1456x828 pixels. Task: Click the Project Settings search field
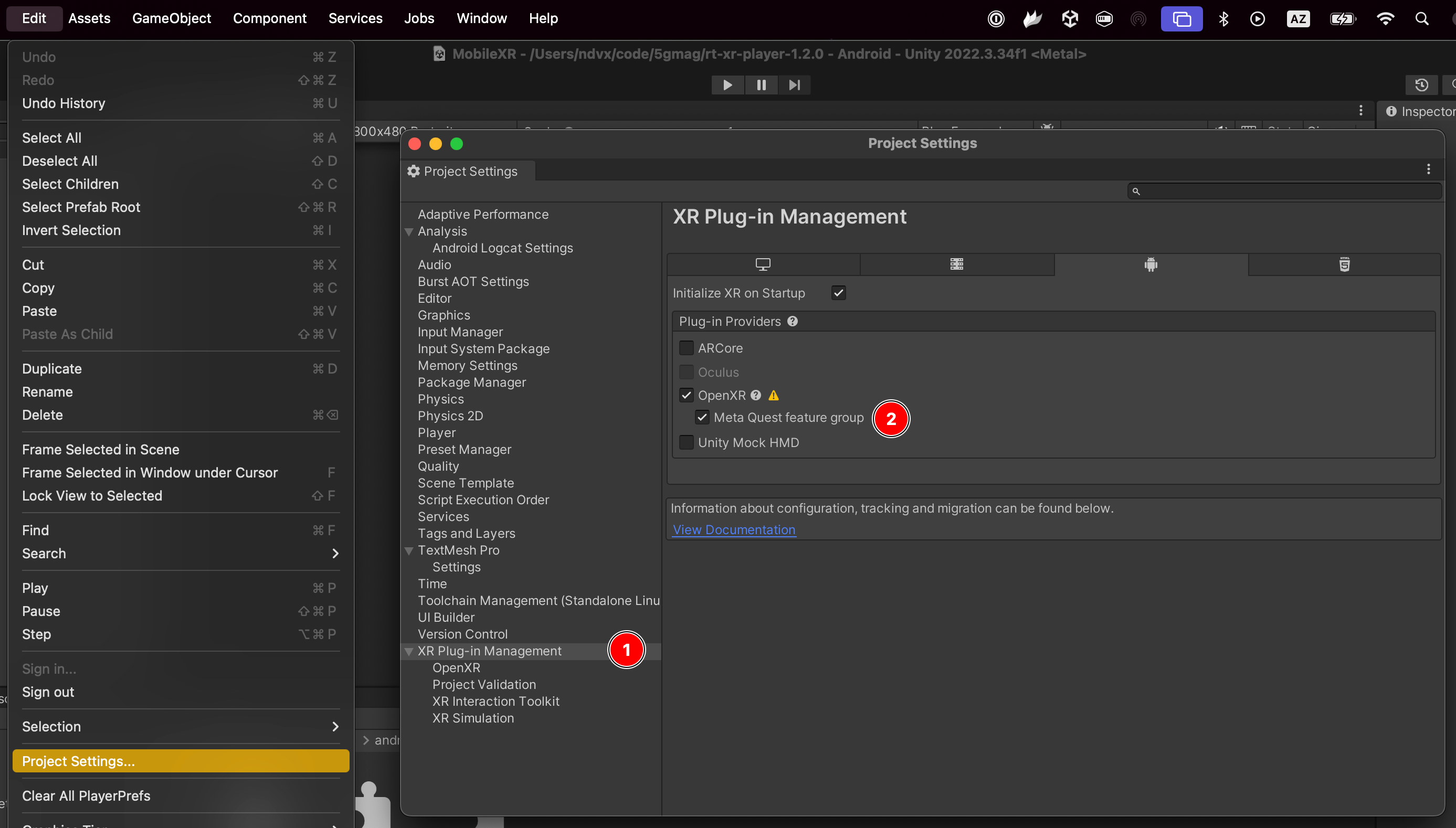click(1284, 191)
